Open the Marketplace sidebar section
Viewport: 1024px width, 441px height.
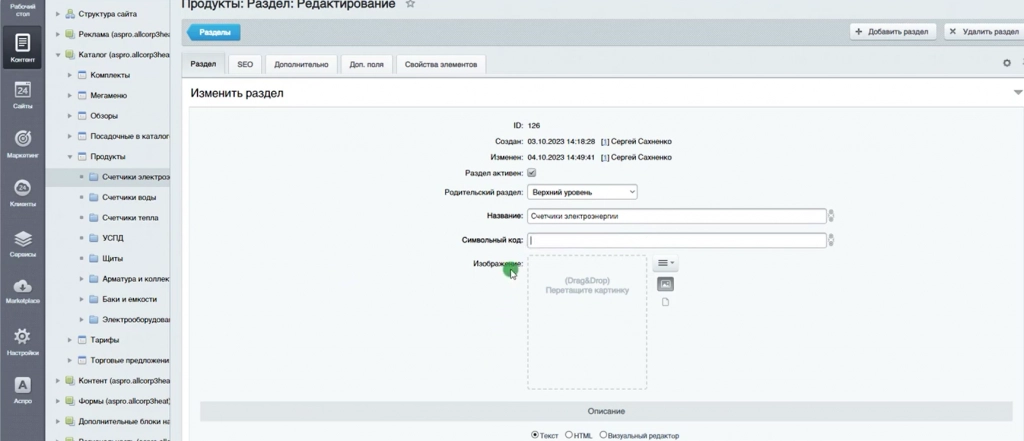pos(22,291)
